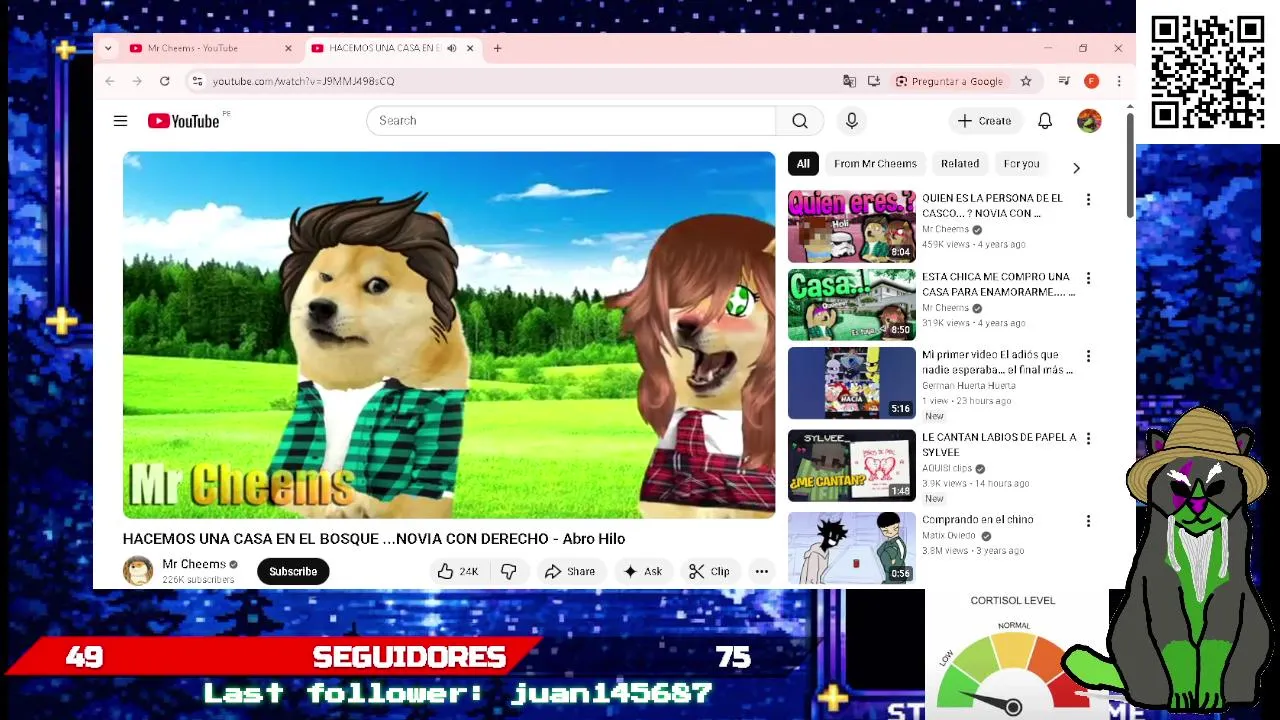This screenshot has width=1280, height=720.
Task: Play the Comprando en el chino thumbnail
Action: point(851,548)
